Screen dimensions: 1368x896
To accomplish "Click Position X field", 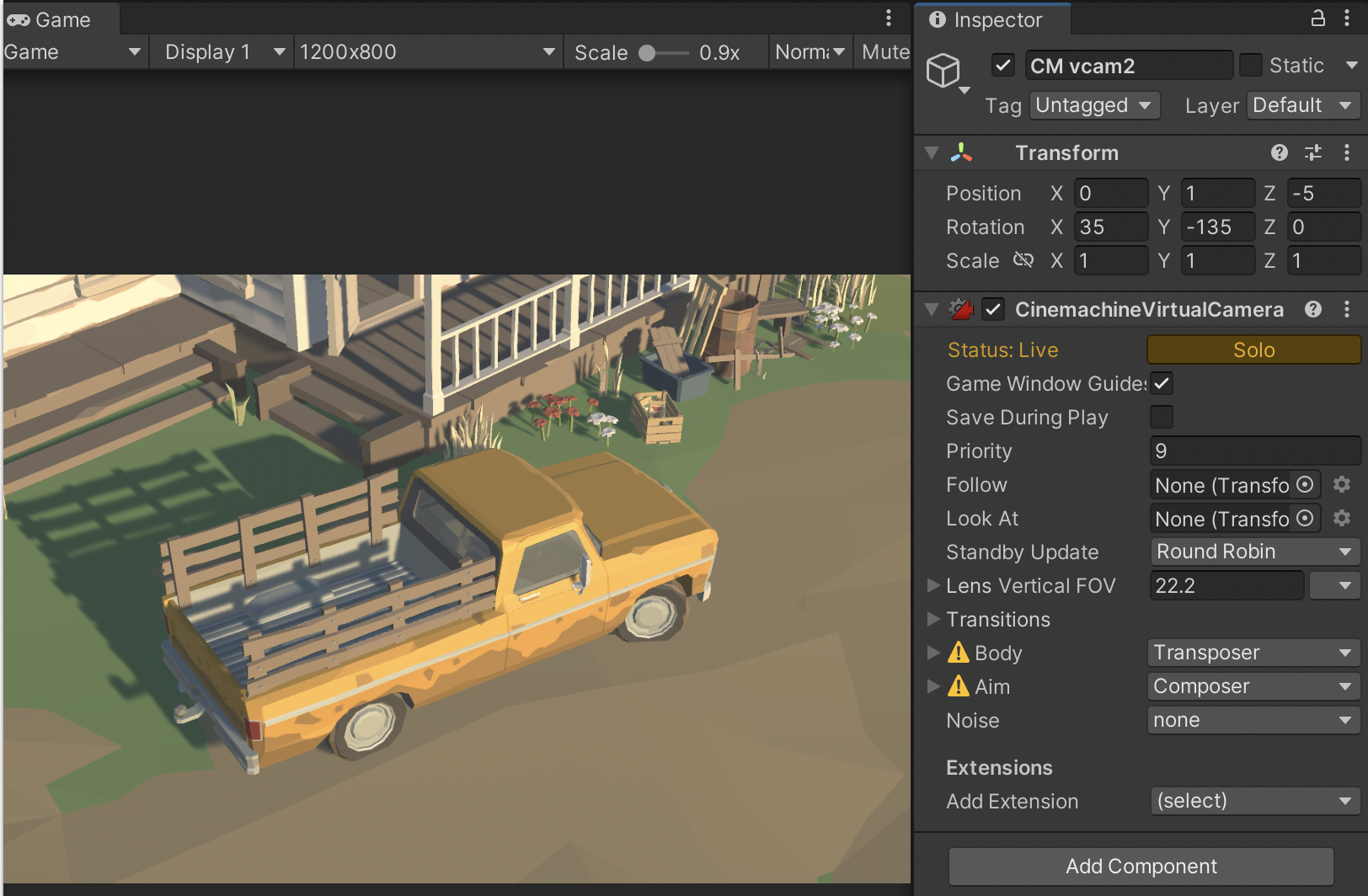I will coord(1111,193).
